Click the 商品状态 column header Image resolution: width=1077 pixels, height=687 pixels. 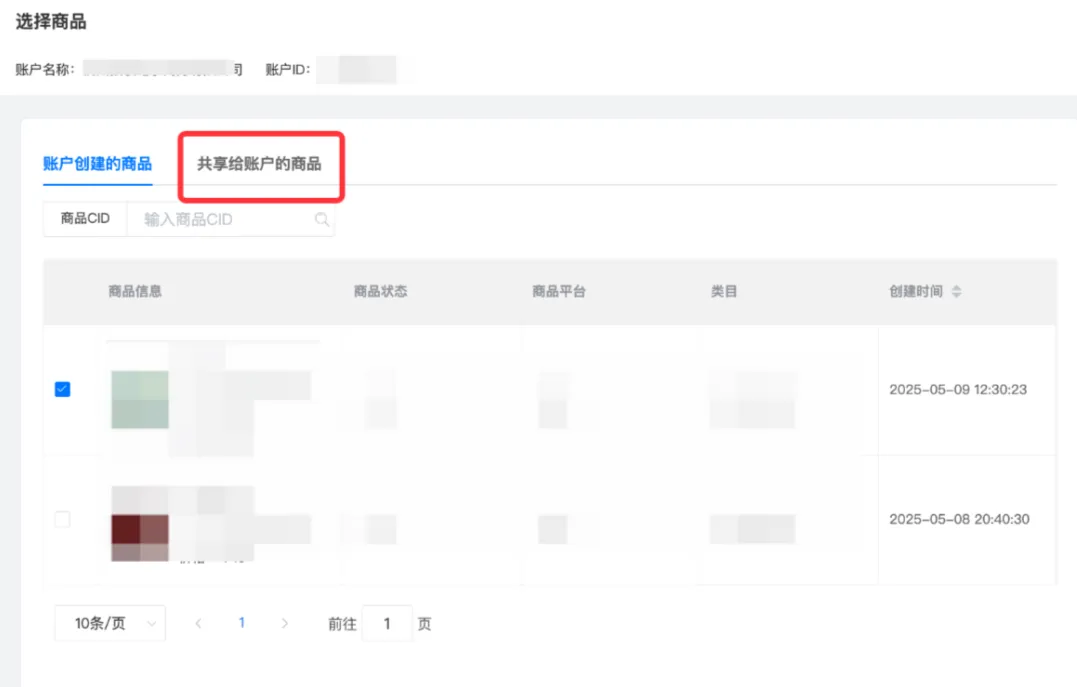(x=381, y=291)
